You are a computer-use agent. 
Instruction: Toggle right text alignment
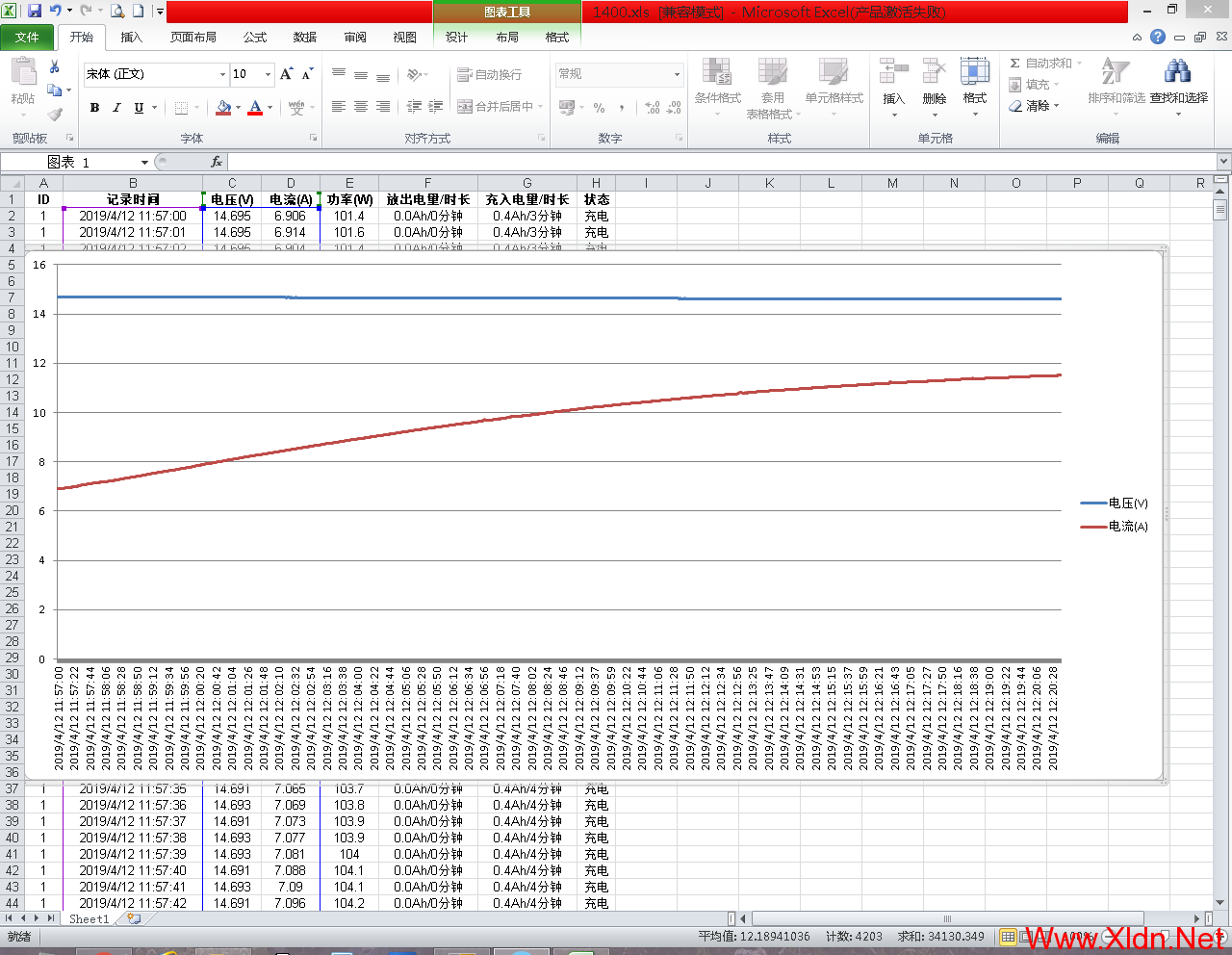pos(383,107)
